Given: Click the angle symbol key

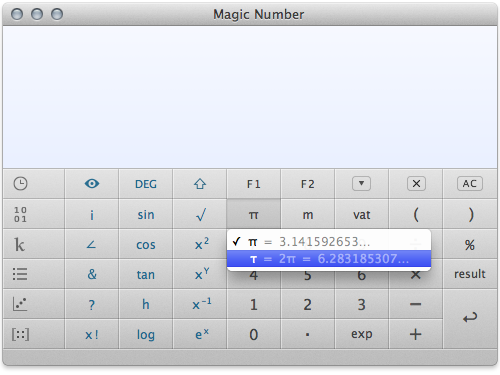Looking at the screenshot, I should coord(92,244).
